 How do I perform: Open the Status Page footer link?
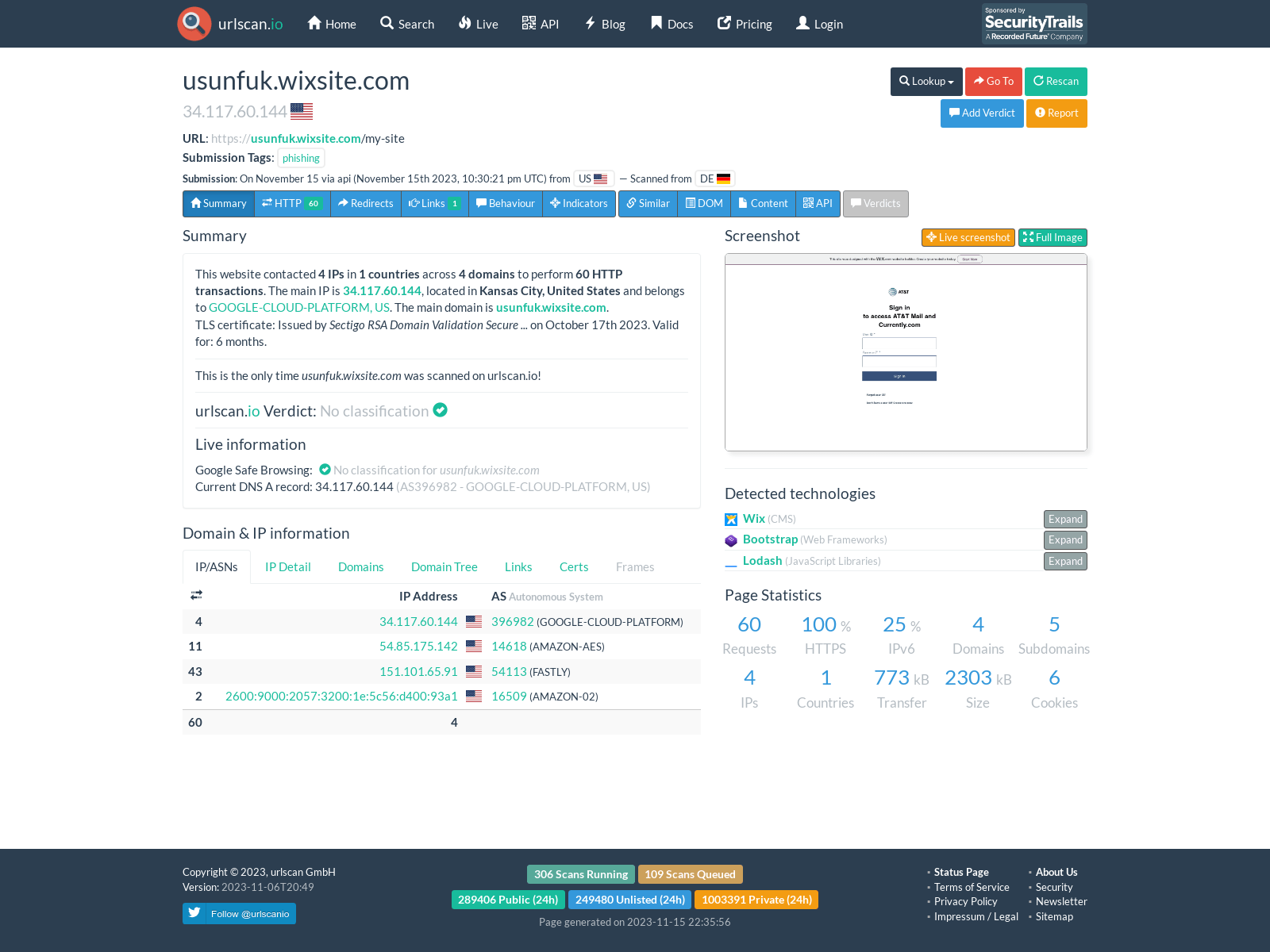[961, 872]
